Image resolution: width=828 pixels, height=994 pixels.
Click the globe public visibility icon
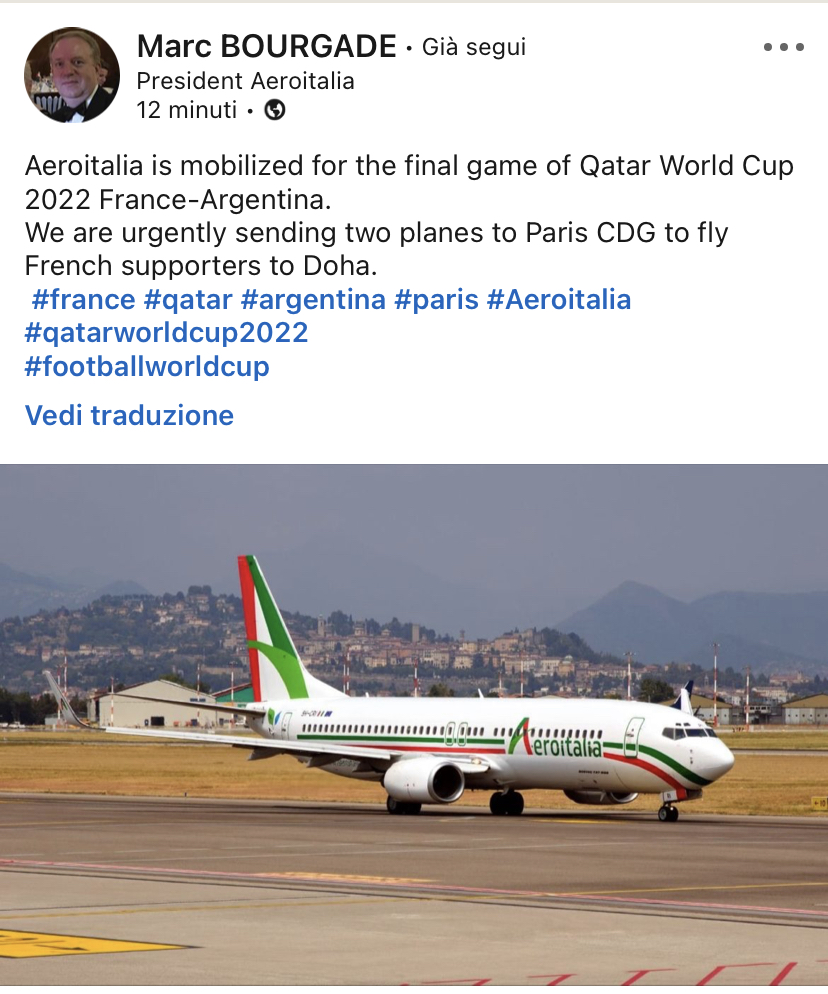click(x=275, y=110)
